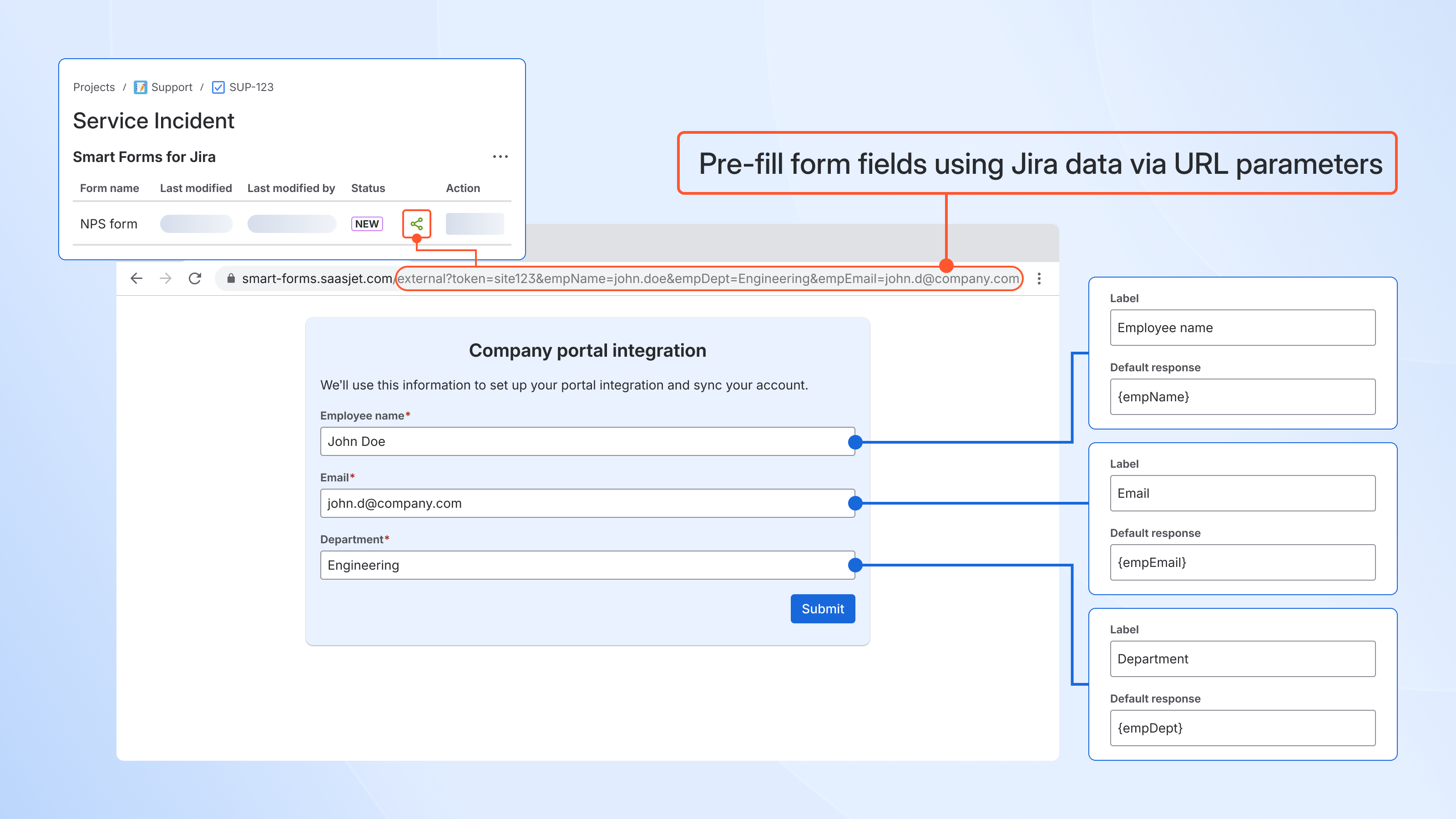The height and width of the screenshot is (819, 1456).
Task: Click the Company portal integration heading
Action: [587, 350]
